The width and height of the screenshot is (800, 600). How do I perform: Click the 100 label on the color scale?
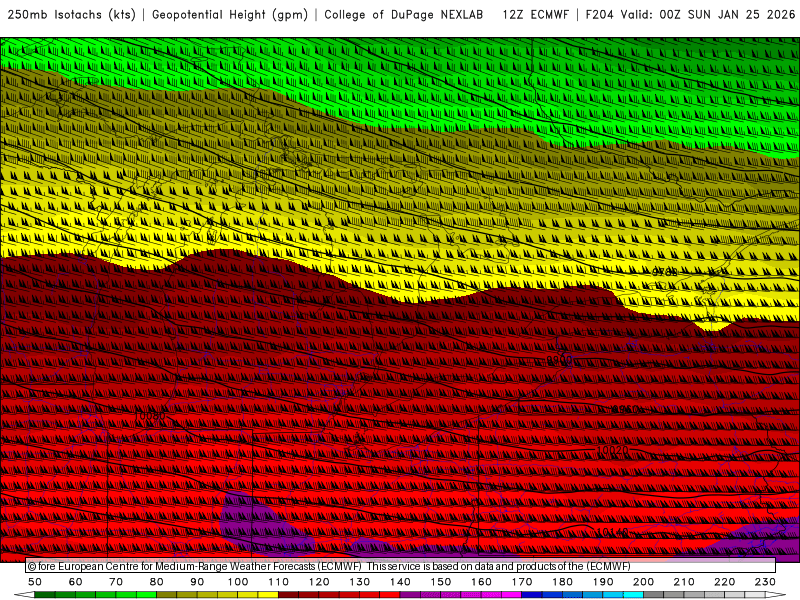(x=238, y=582)
